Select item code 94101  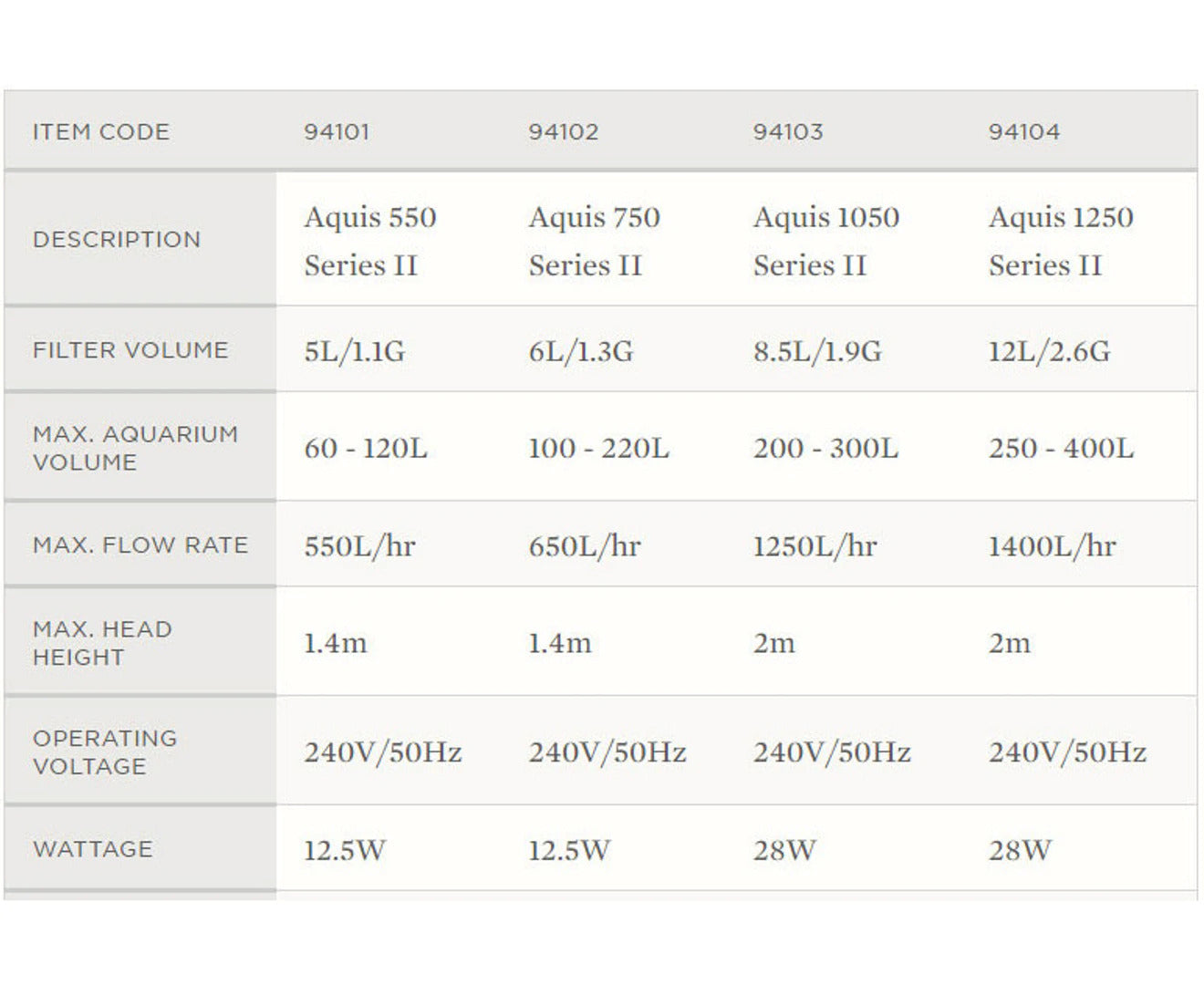[x=337, y=131]
